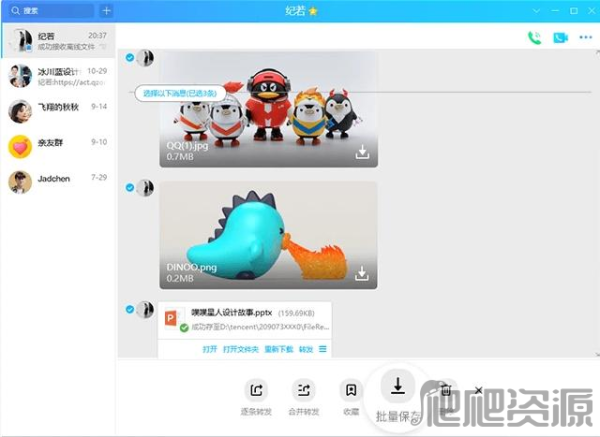
Task: Open the 亲友群 group conversation
Action: coord(58,147)
